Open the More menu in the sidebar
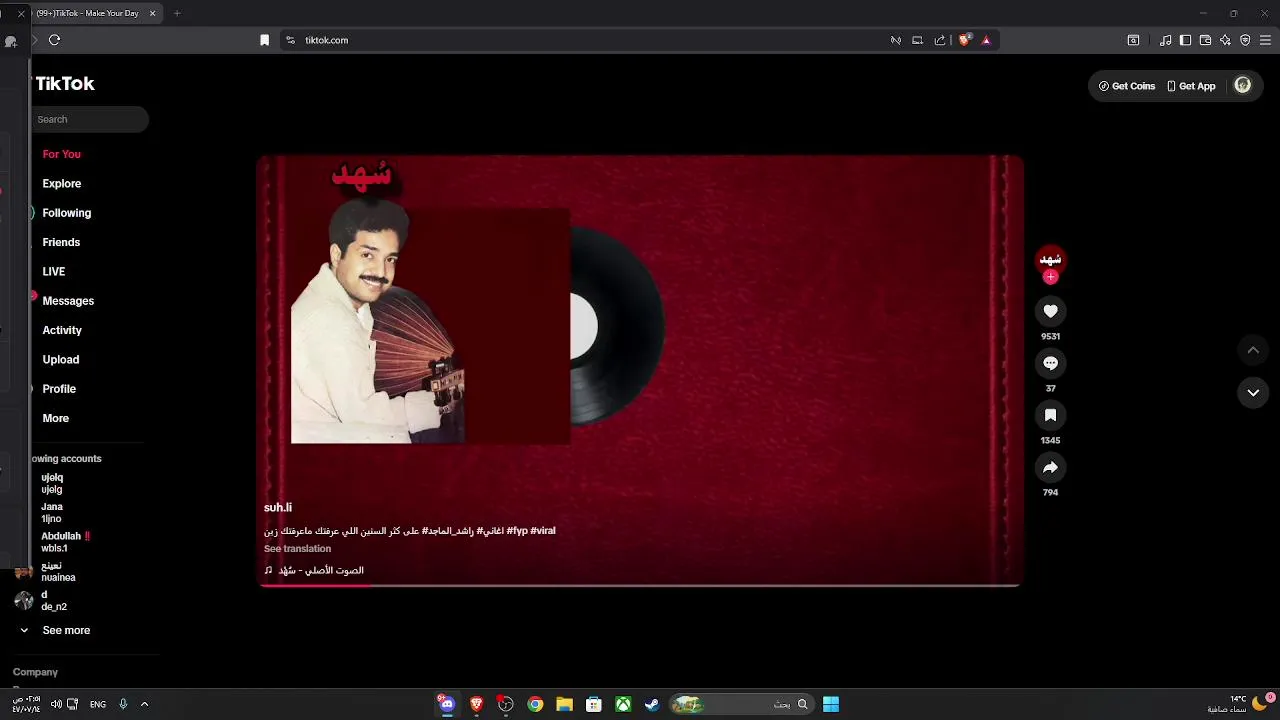This screenshot has height=720, width=1280. click(56, 418)
